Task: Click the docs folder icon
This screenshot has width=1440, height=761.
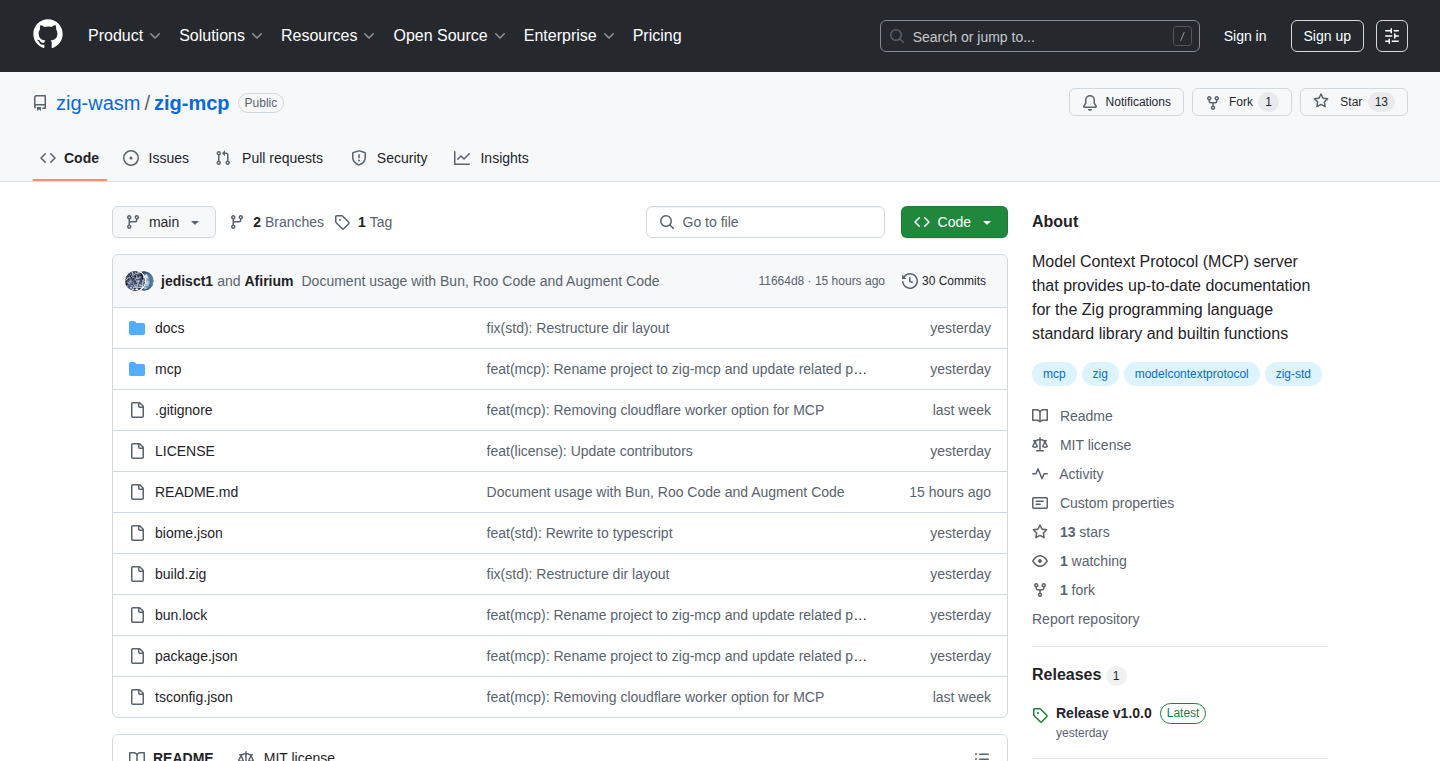Action: click(137, 328)
